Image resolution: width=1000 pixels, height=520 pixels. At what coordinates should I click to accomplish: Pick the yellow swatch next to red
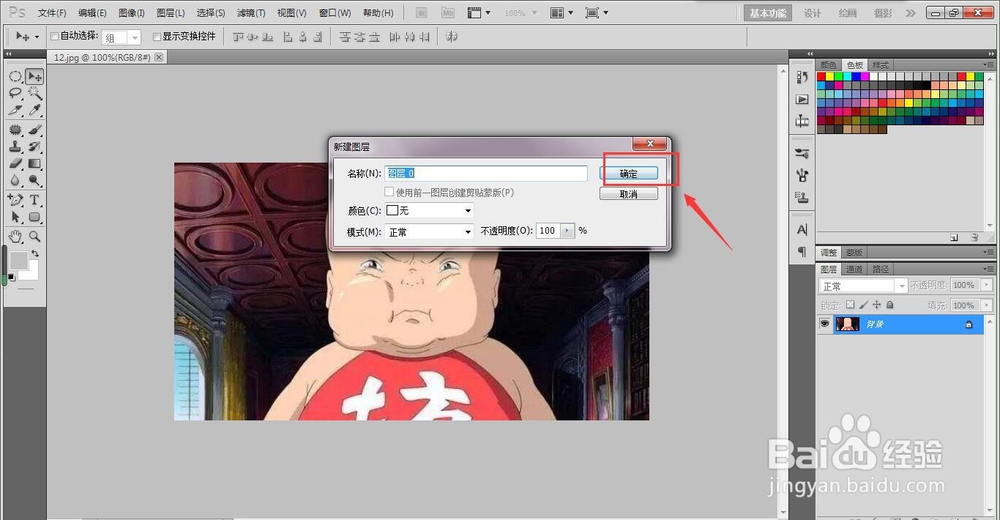(x=830, y=77)
